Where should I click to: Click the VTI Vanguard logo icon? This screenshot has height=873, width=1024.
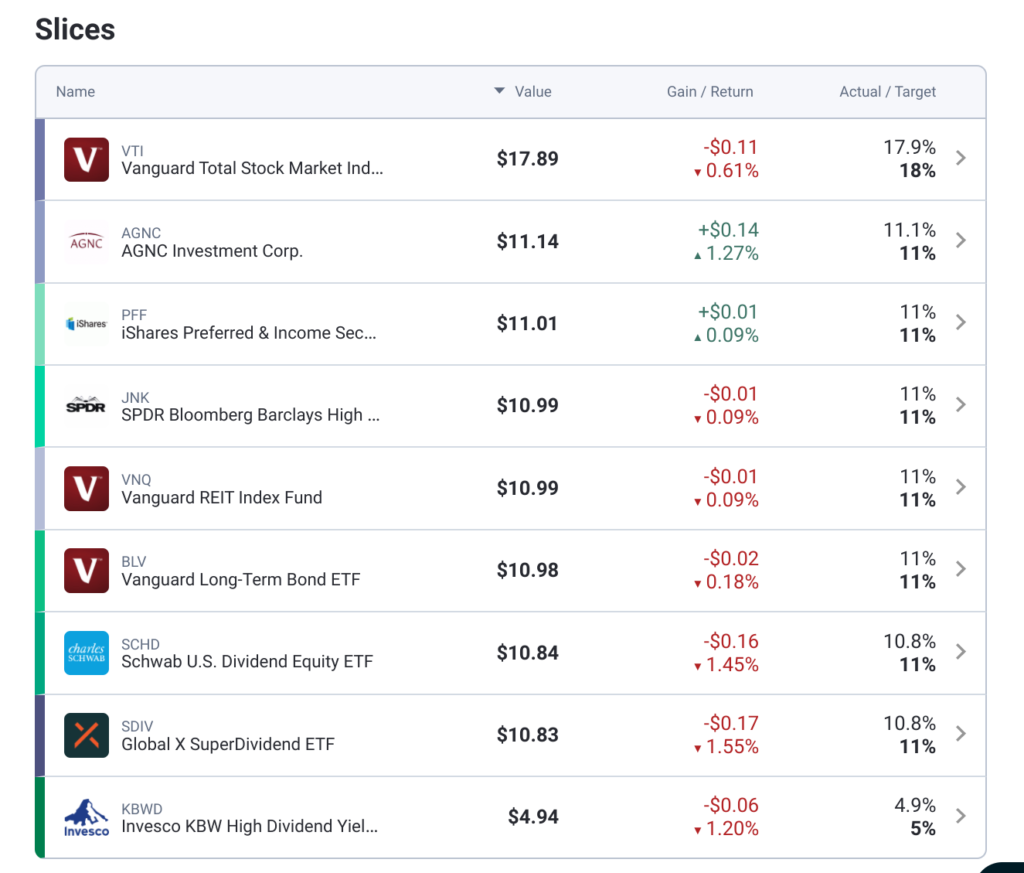point(86,160)
